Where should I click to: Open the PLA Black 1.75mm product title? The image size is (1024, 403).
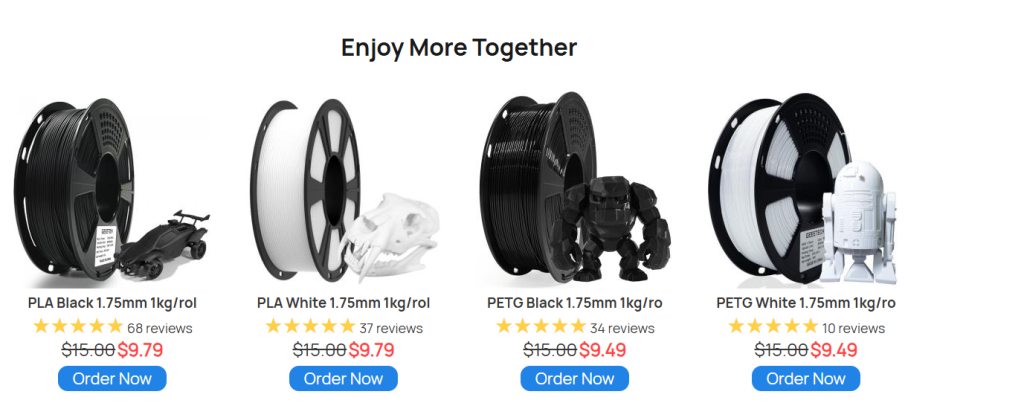pyautogui.click(x=112, y=303)
